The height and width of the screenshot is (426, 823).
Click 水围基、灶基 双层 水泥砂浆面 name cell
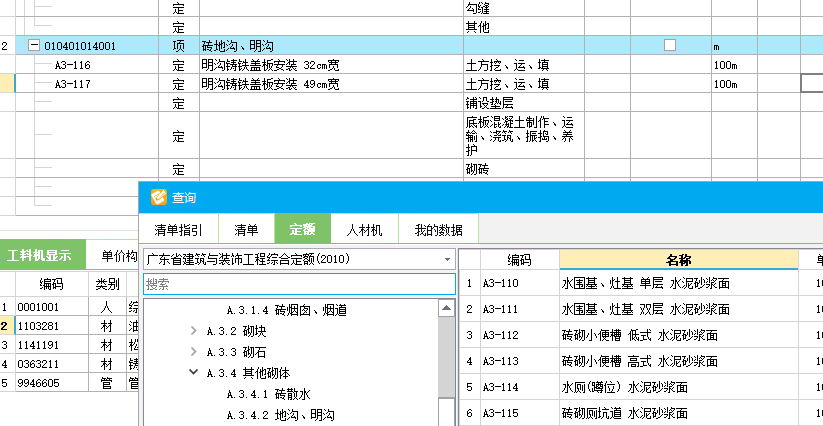(679, 309)
